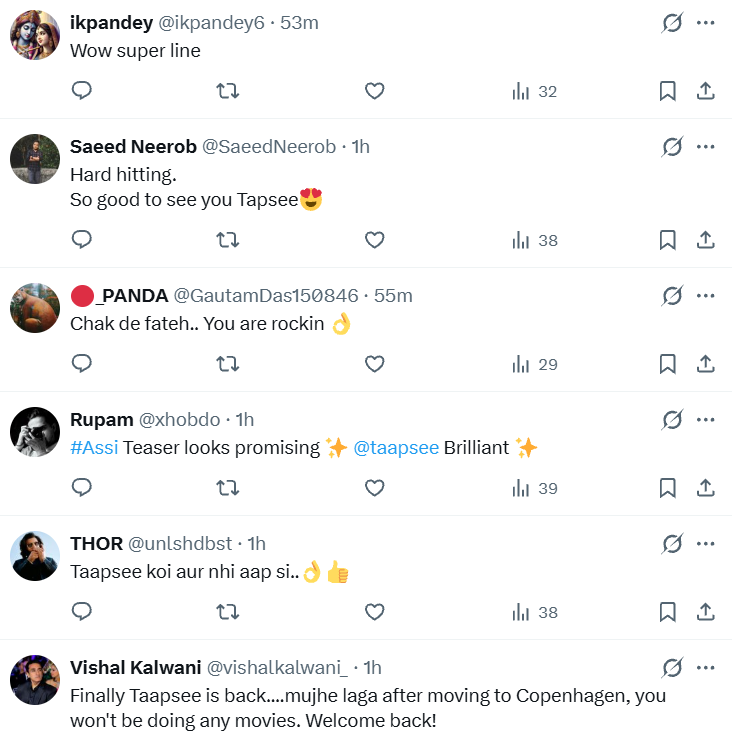Reply to ikpandey's comment
Viewport: 732px width, 738px height.
click(82, 91)
